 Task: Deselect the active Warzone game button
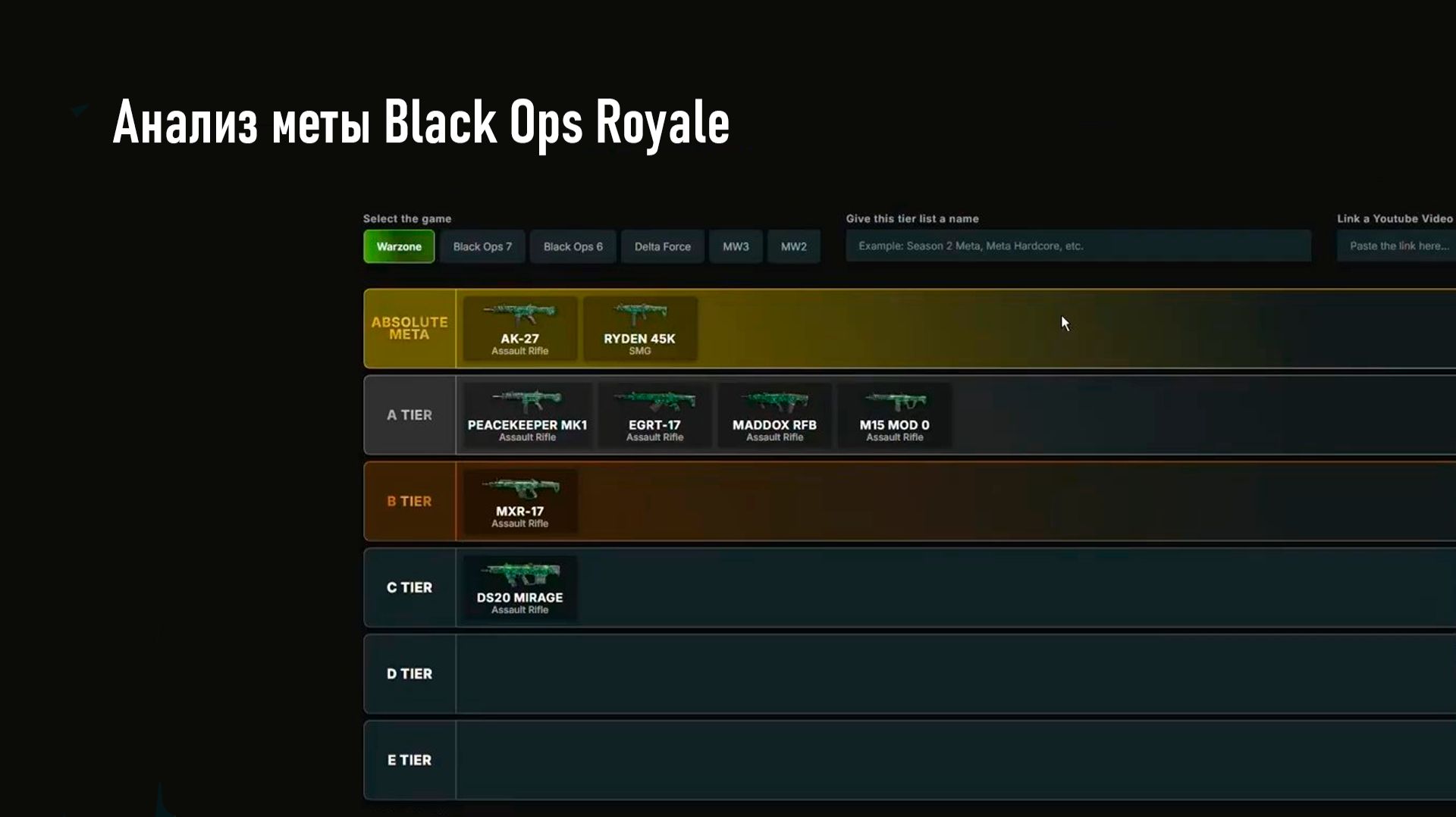399,246
